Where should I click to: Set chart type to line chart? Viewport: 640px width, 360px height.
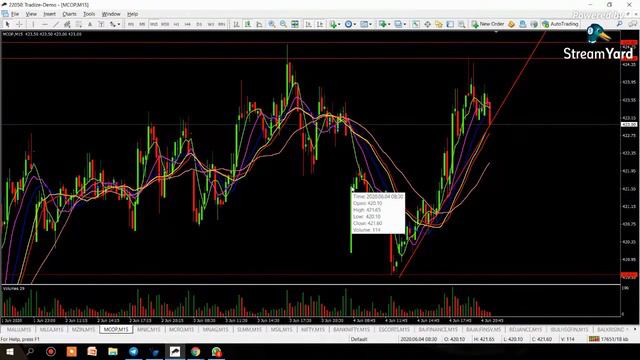[259, 24]
